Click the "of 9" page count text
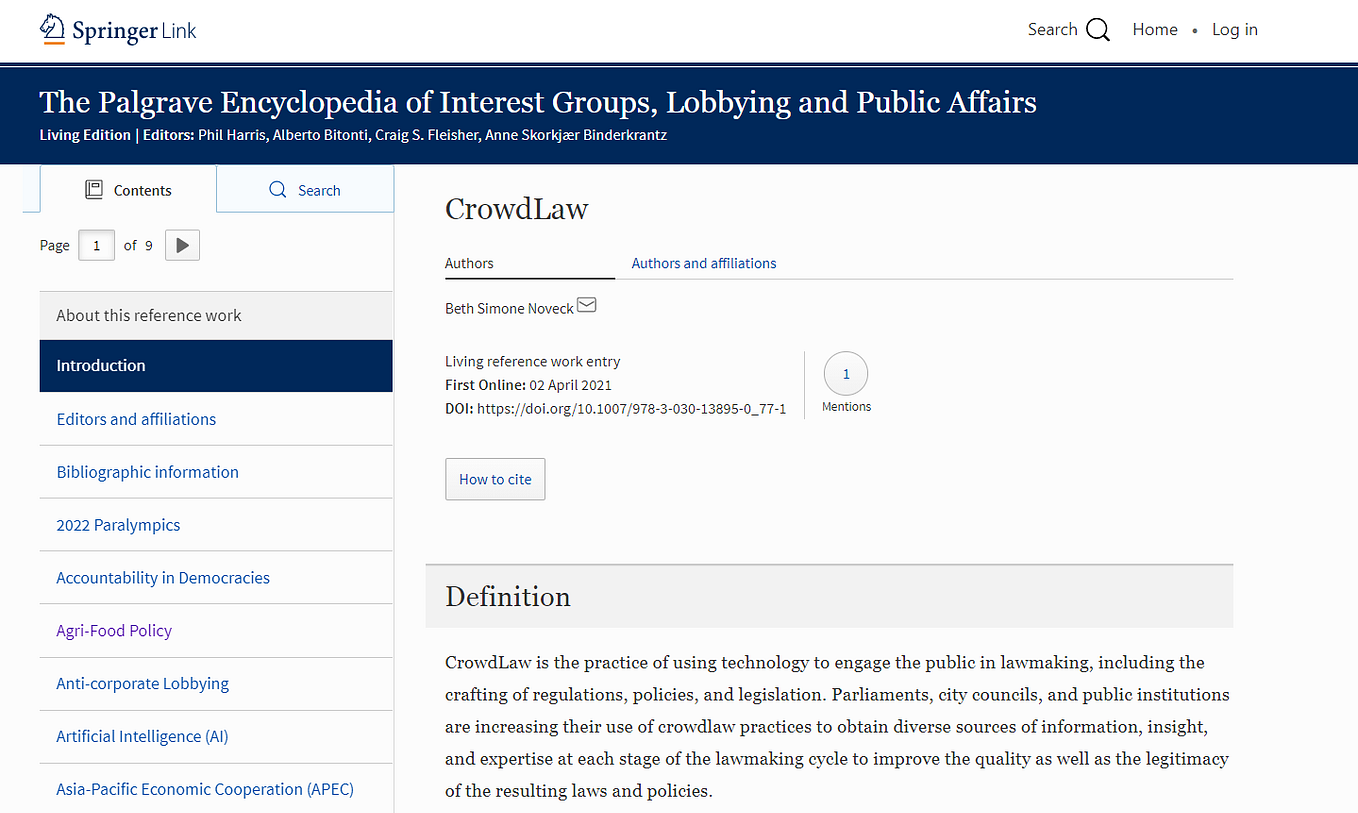This screenshot has height=813, width=1358. pos(138,245)
